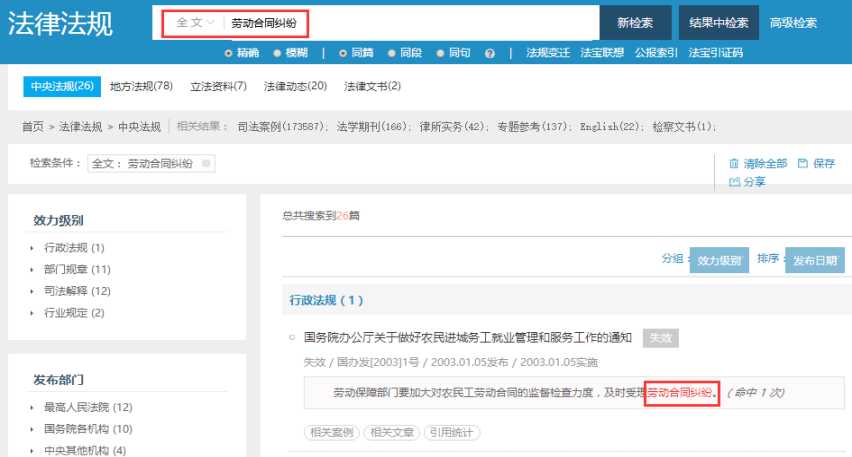Click the 行政法规 ( 1 ) group header
The image size is (852, 457).
pyautogui.click(x=326, y=300)
